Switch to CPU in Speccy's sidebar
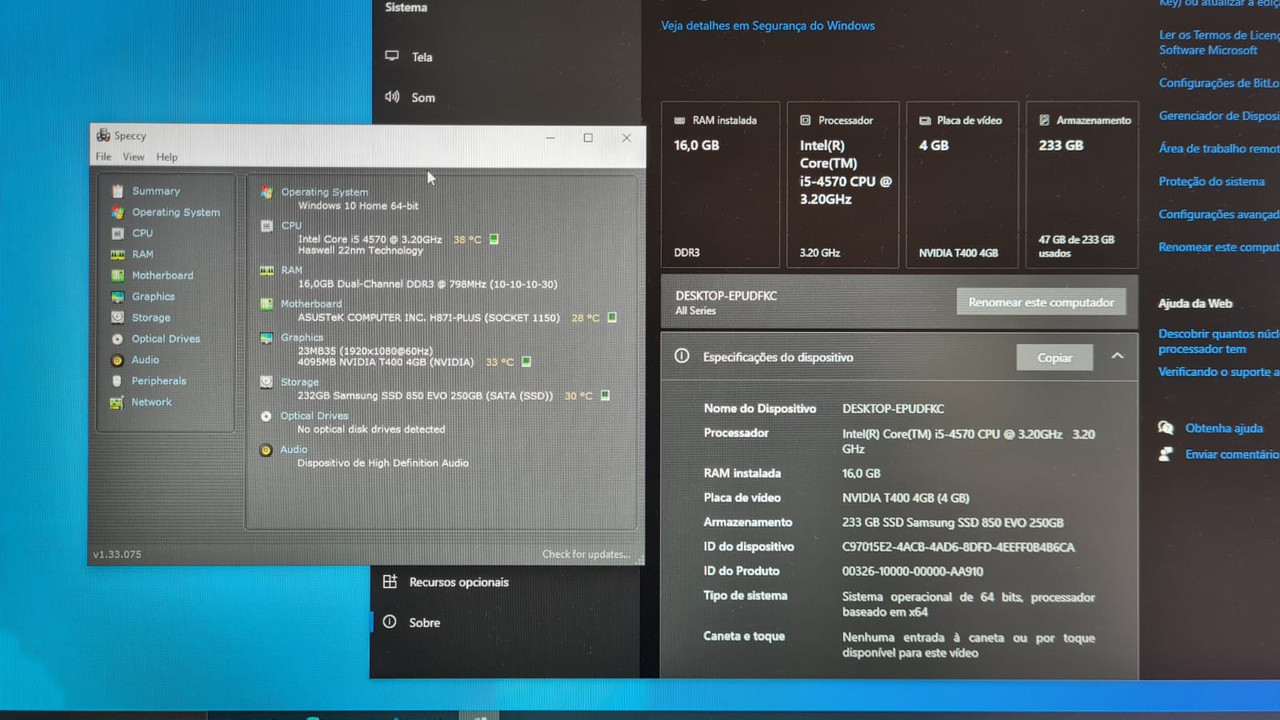 [143, 233]
